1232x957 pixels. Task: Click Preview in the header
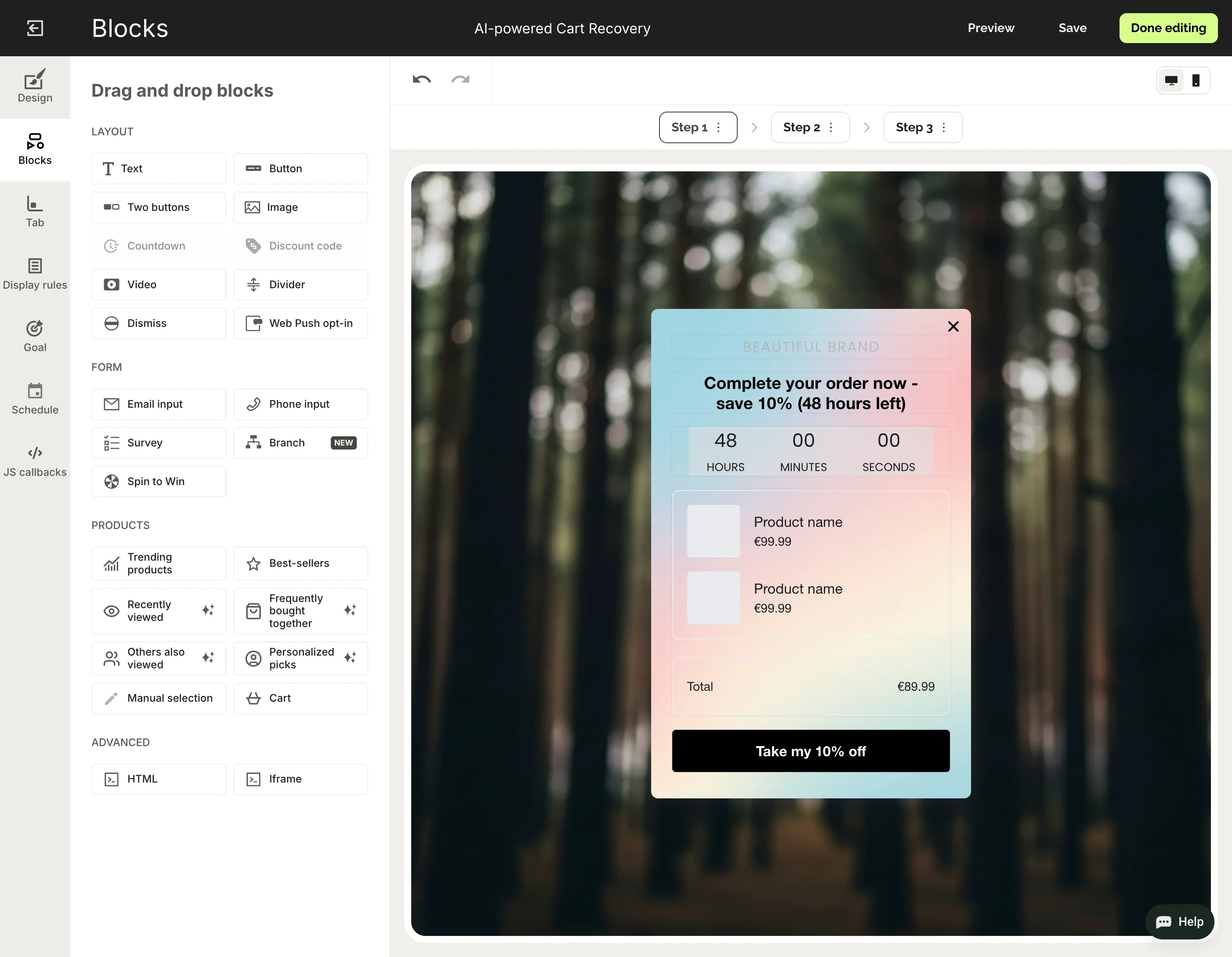pyautogui.click(x=990, y=28)
